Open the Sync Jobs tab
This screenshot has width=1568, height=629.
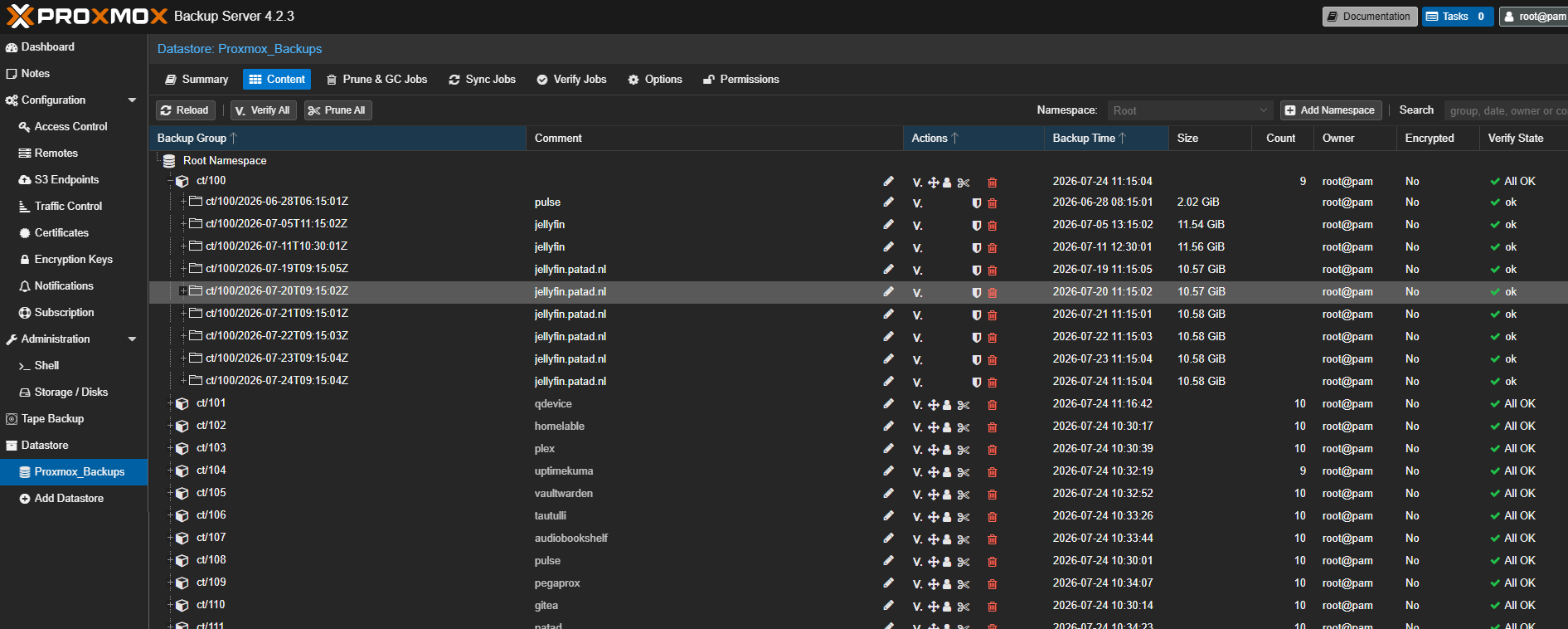[482, 80]
